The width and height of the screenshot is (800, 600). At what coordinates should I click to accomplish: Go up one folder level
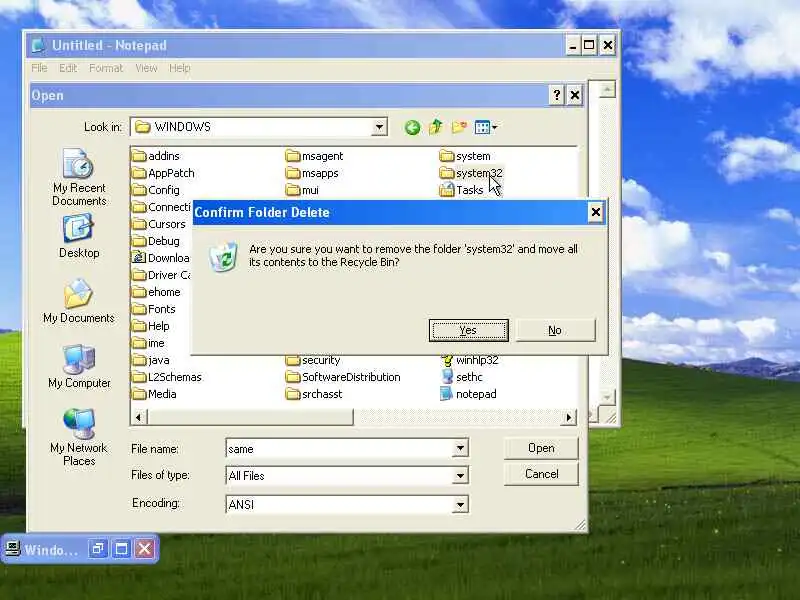(x=436, y=127)
